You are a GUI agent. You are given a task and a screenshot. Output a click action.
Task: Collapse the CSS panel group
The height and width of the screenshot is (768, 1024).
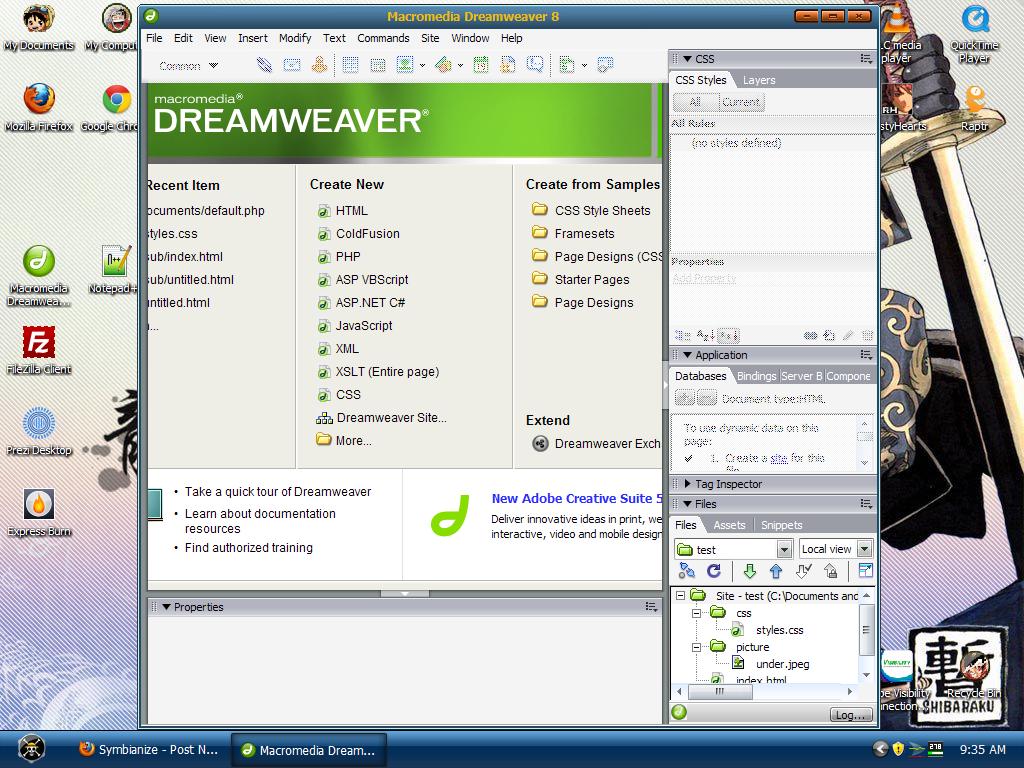[x=688, y=59]
